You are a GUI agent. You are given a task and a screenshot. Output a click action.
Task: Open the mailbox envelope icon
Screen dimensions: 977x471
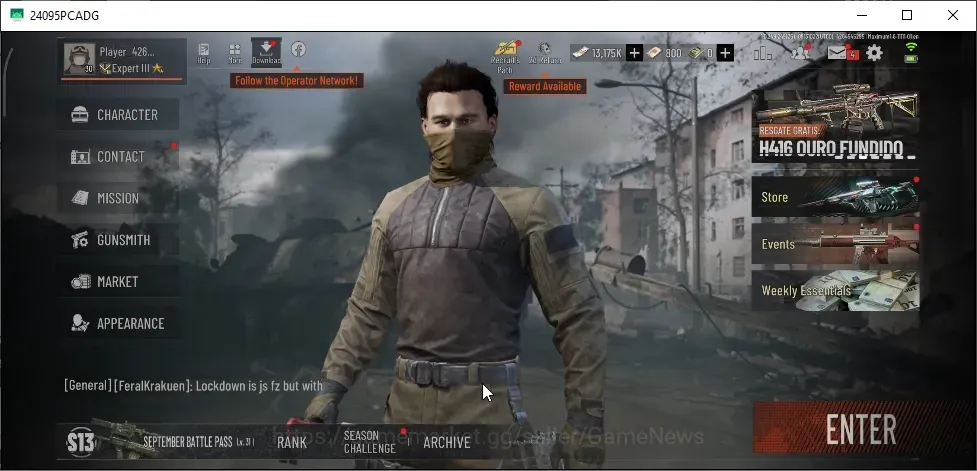[837, 53]
